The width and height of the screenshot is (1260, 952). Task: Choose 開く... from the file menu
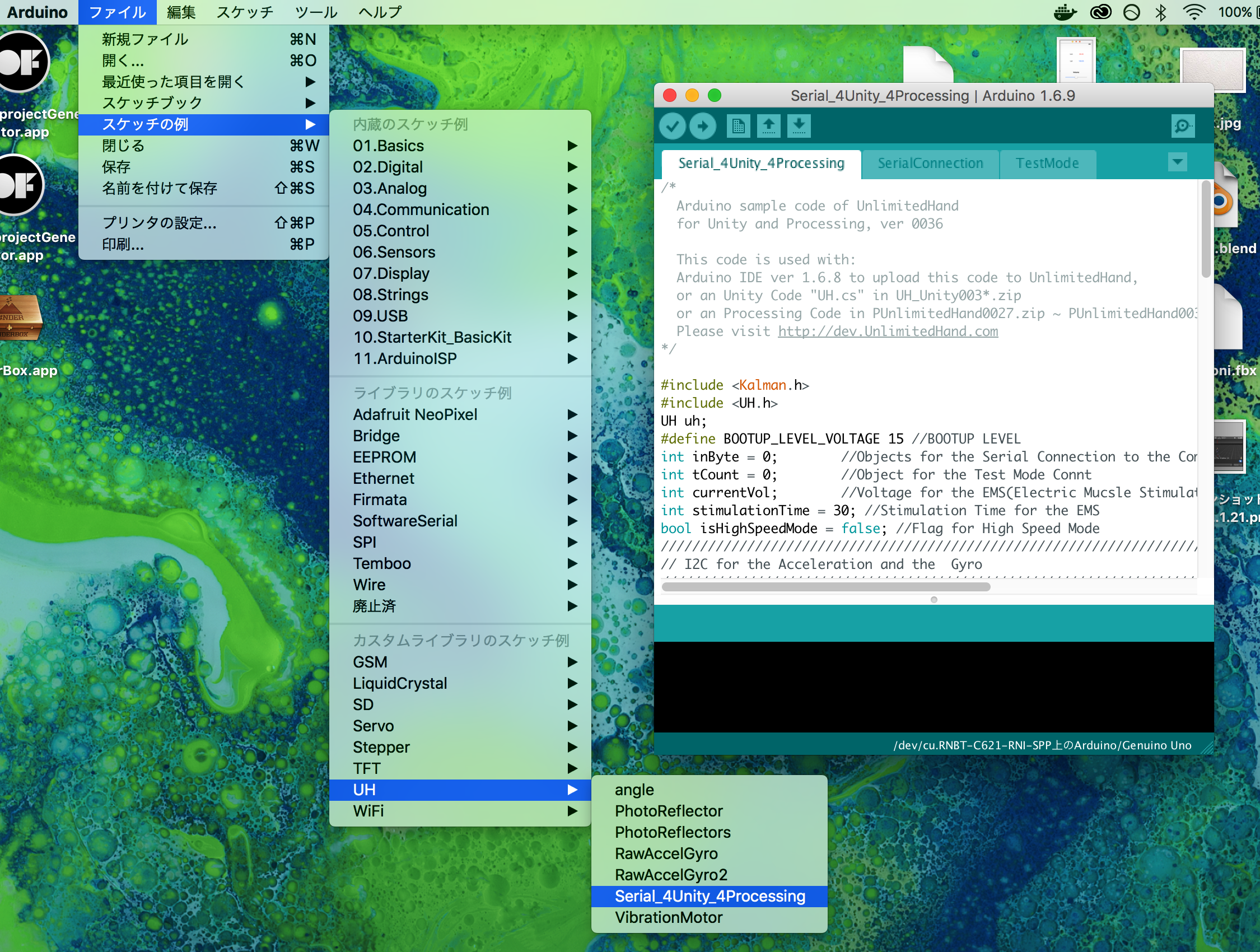click(x=204, y=60)
